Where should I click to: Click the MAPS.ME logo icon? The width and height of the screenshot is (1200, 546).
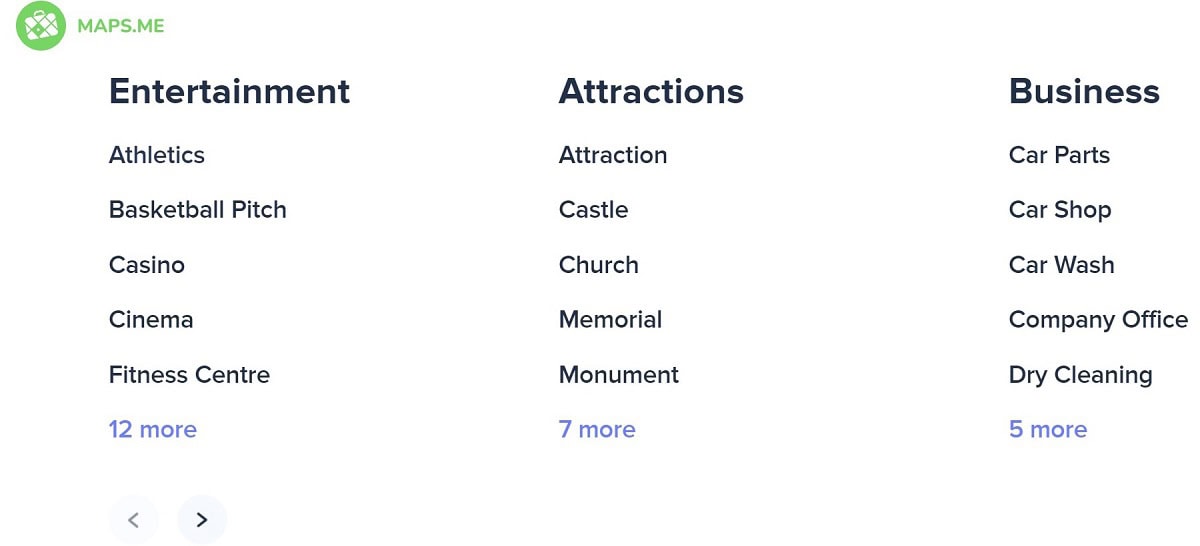click(41, 27)
